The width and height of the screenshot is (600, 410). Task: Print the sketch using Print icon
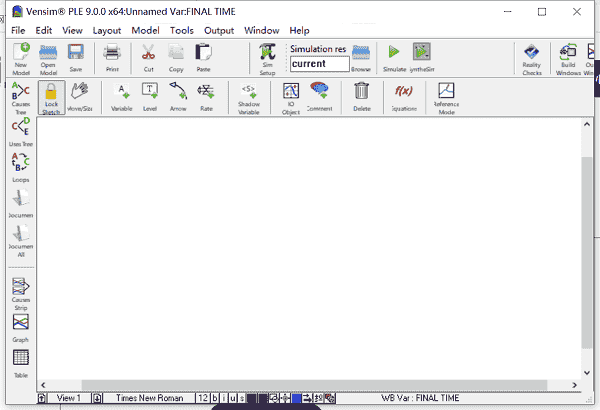(112, 58)
